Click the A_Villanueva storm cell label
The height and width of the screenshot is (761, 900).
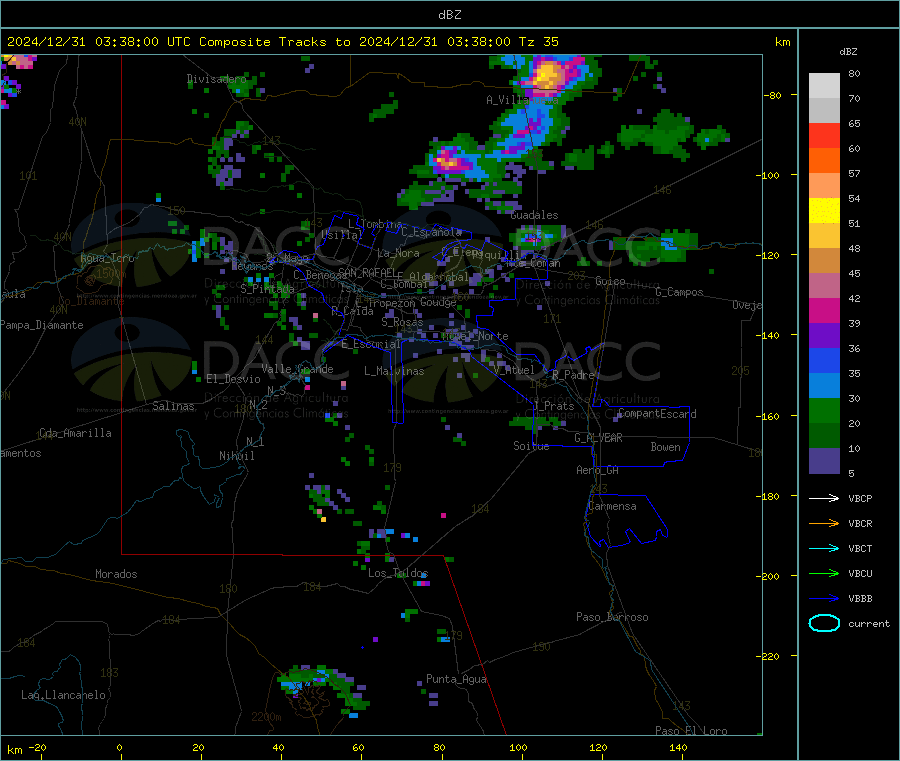(522, 100)
